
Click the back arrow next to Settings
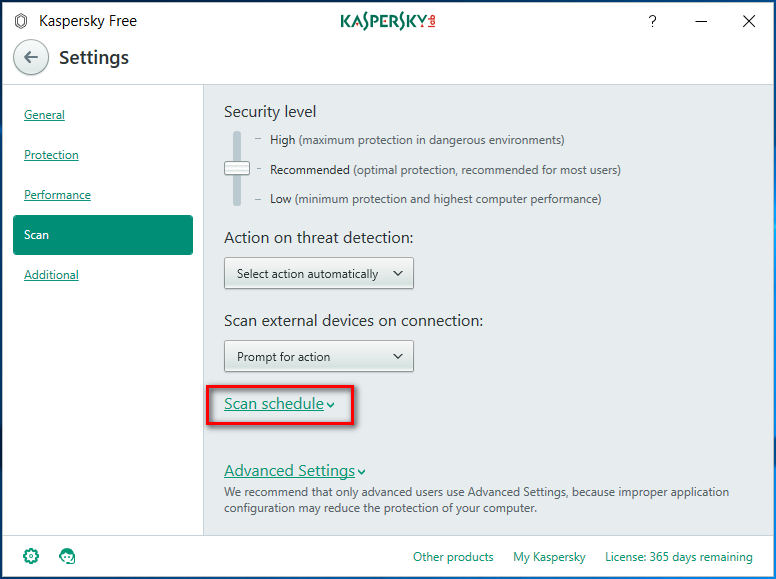31,57
